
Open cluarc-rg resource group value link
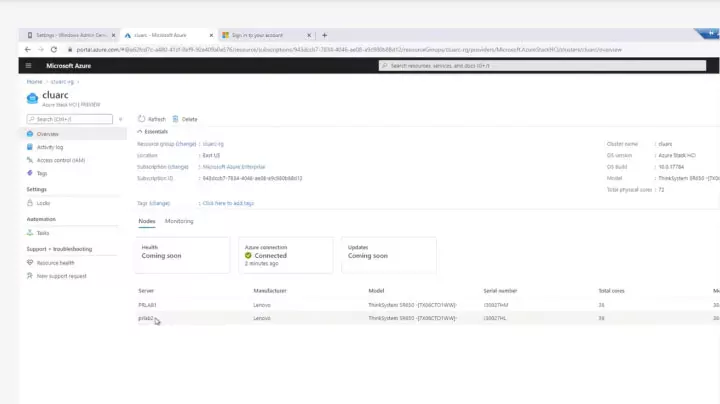213,144
